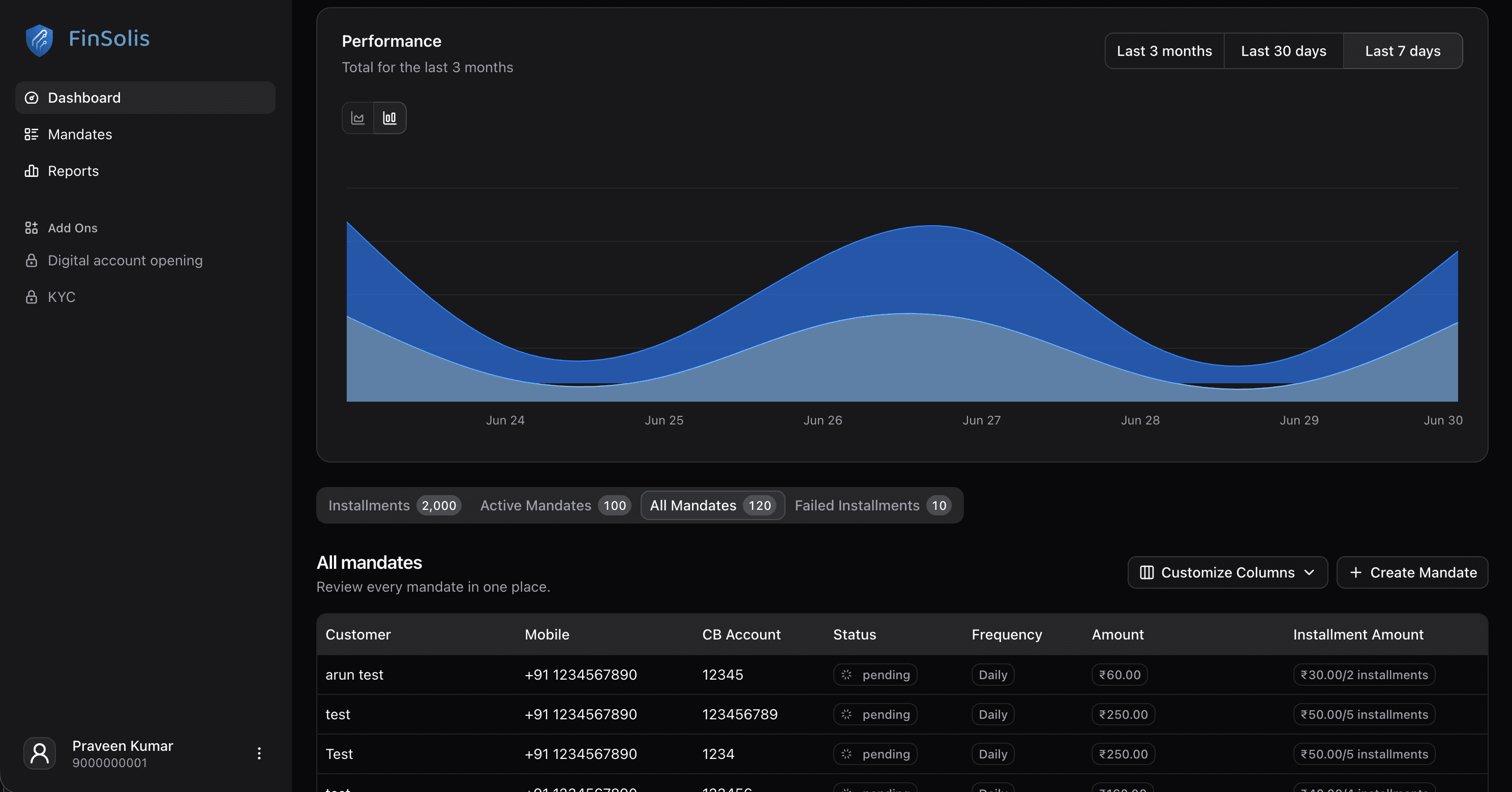Image resolution: width=1512 pixels, height=792 pixels.
Task: Click the FinSolis shield logo
Action: point(39,39)
